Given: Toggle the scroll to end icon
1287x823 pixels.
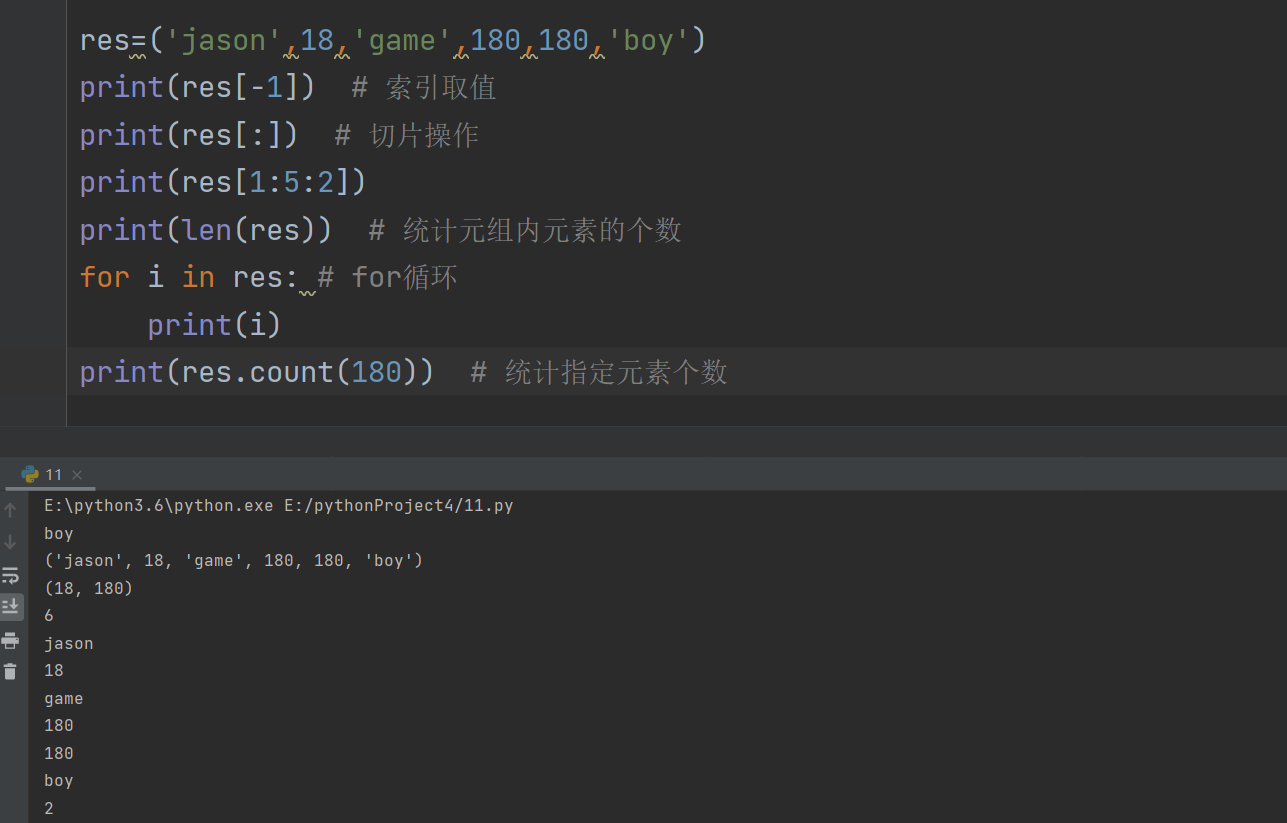Looking at the screenshot, I should pos(11,607).
